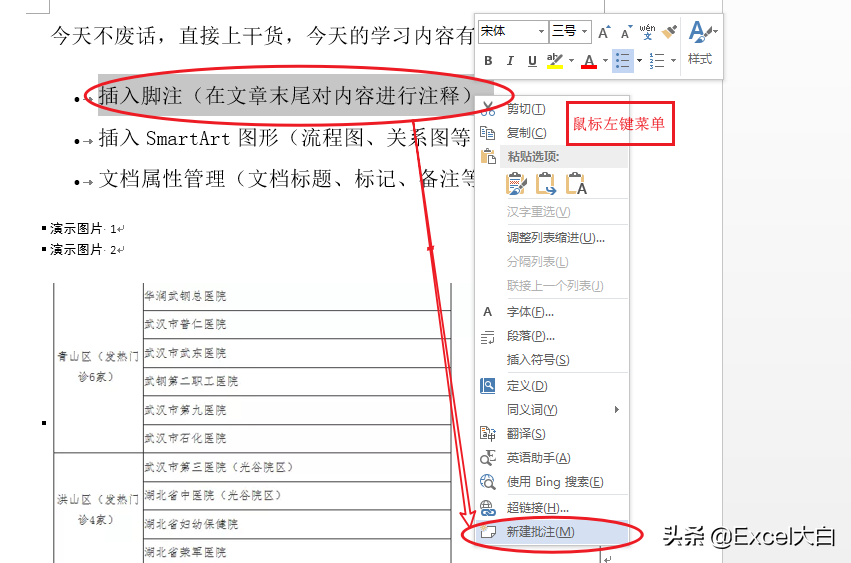851x563 pixels.
Task: Toggle bullet list button
Action: 623,61
